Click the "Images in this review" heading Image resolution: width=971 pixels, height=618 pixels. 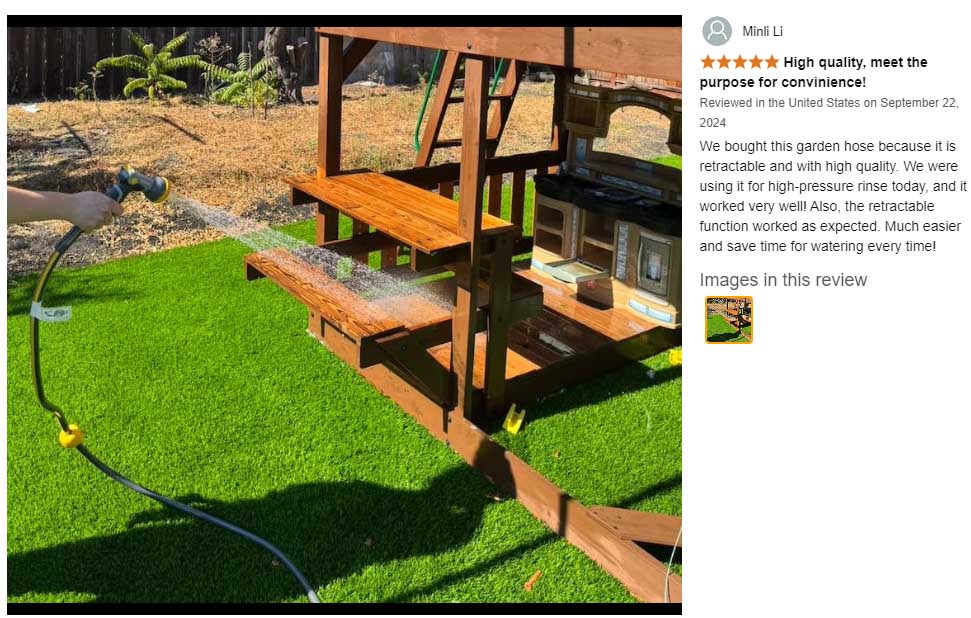coord(783,280)
